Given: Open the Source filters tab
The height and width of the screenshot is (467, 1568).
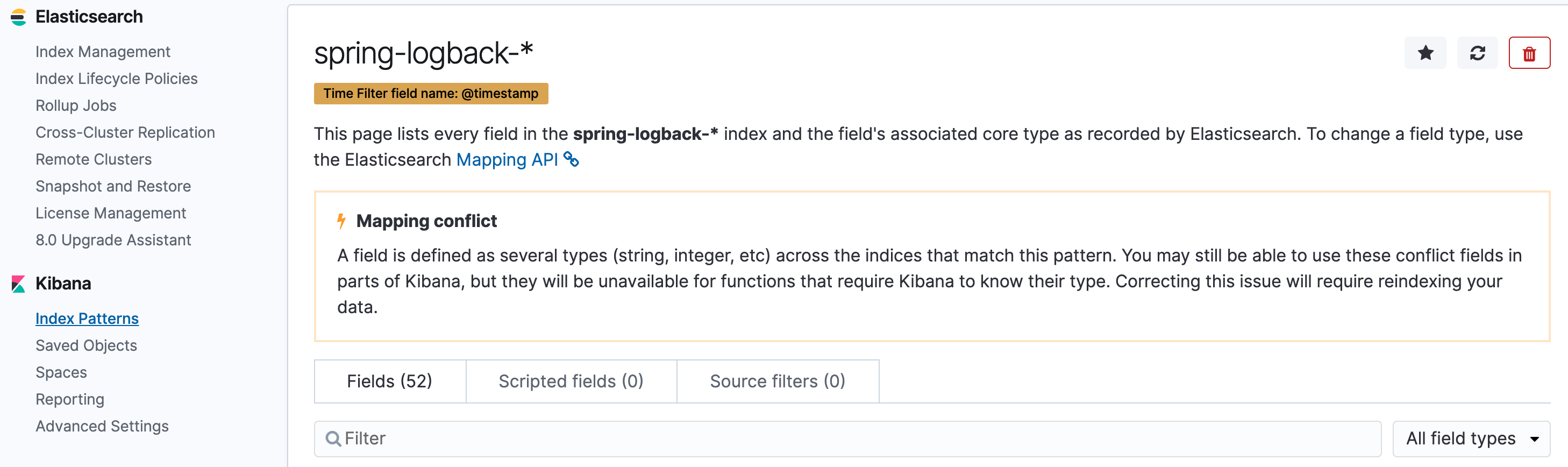Looking at the screenshot, I should (x=776, y=381).
